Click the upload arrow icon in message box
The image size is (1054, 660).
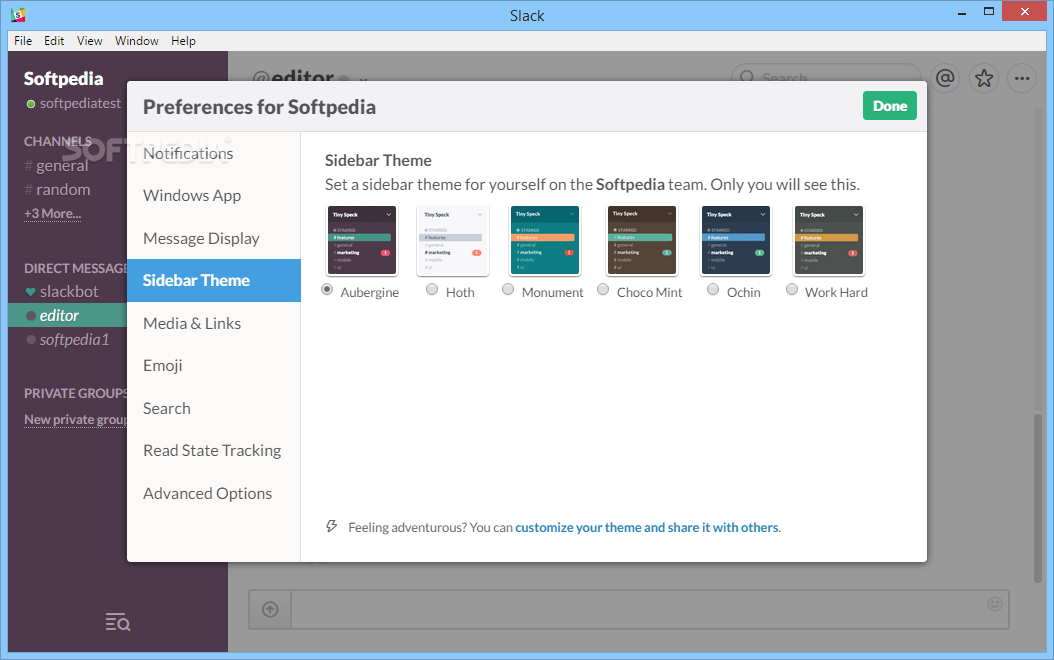(x=270, y=610)
